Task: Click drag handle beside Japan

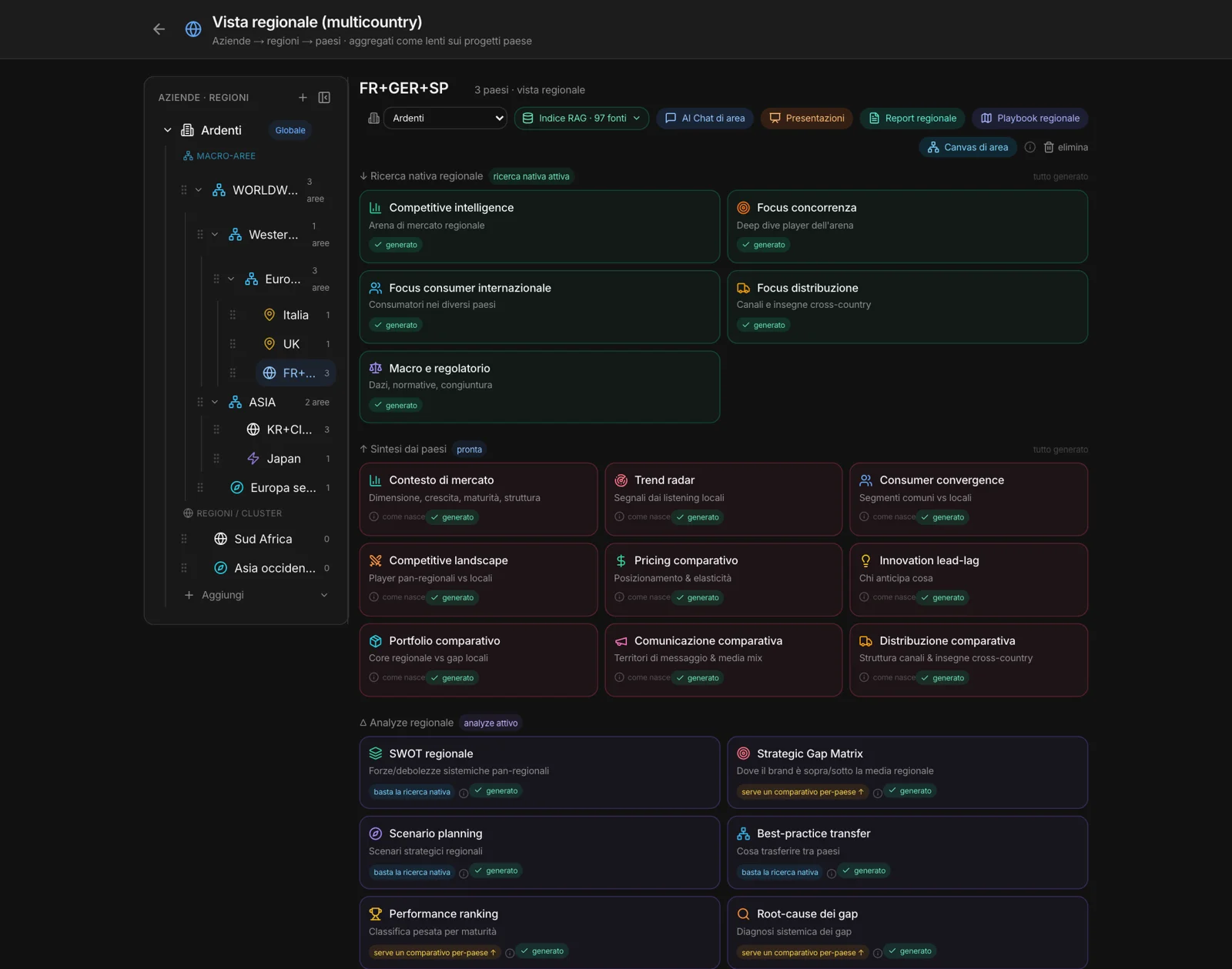Action: [216, 459]
